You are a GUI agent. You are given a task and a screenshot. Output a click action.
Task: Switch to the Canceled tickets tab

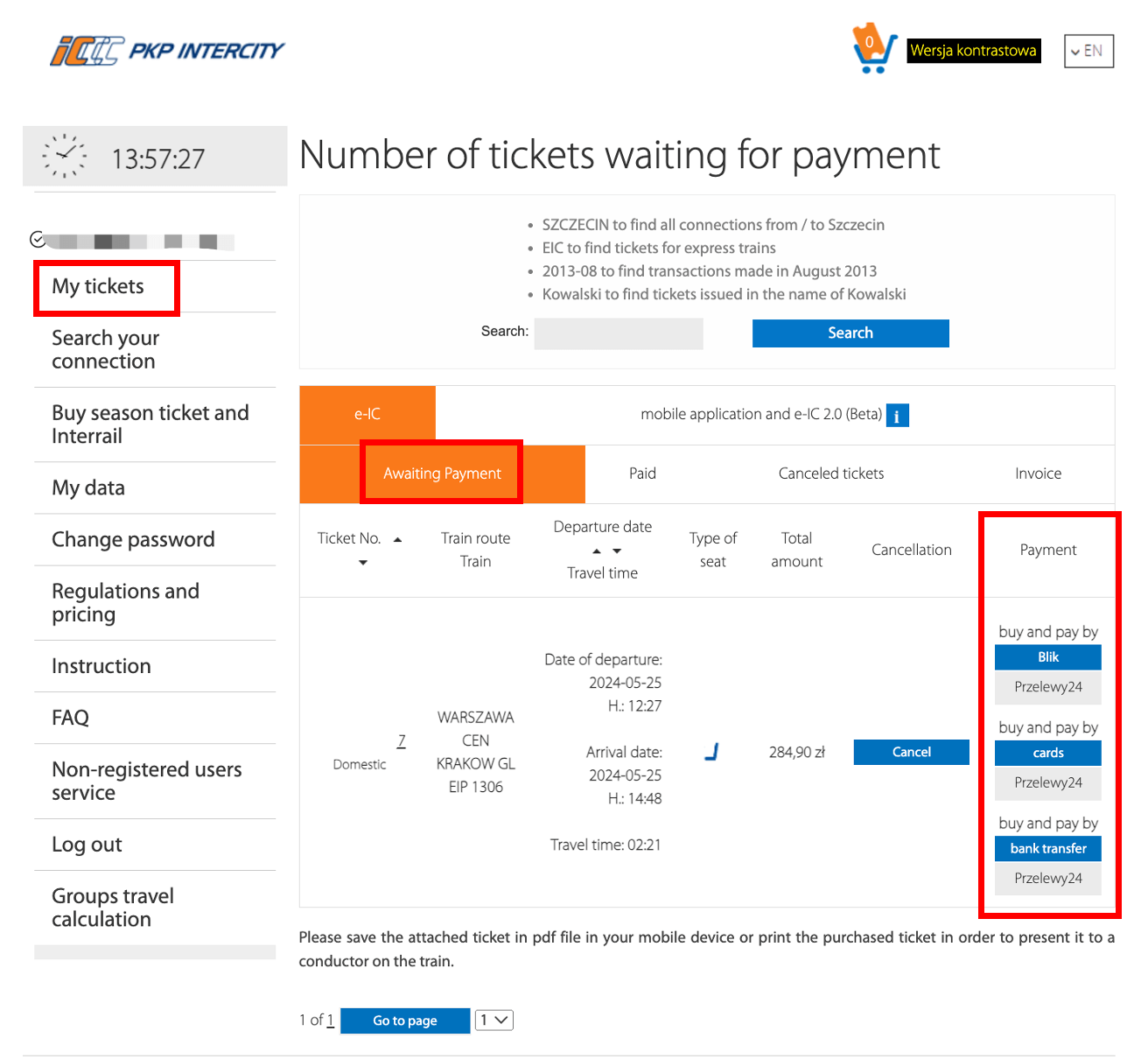[831, 473]
